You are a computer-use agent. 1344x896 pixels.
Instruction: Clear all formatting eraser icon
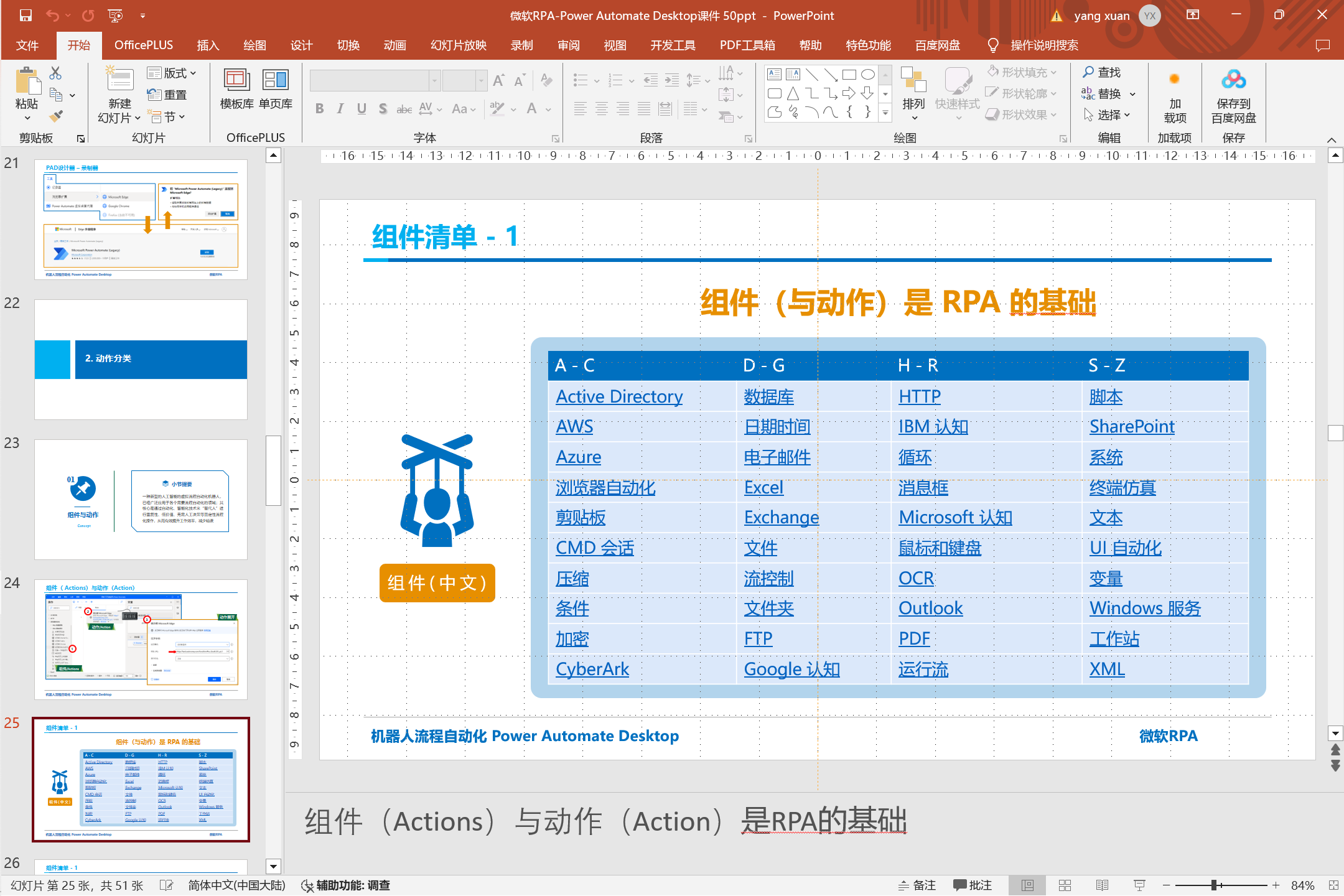point(546,80)
